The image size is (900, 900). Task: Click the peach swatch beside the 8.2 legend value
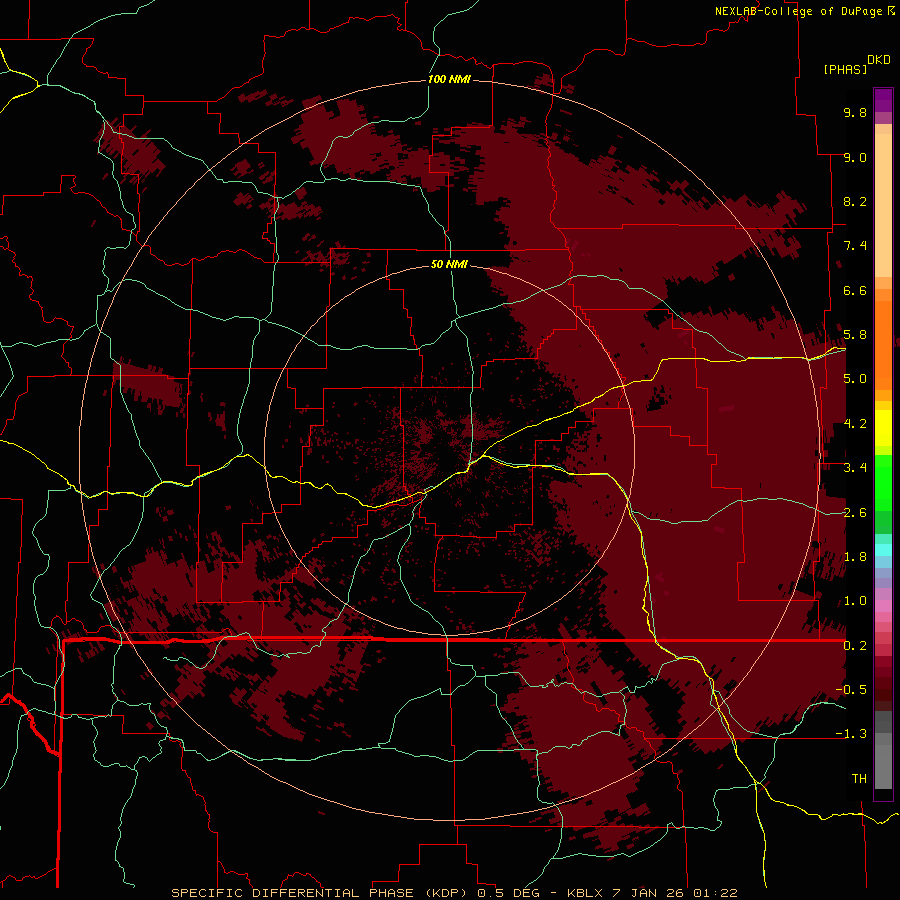[x=883, y=205]
